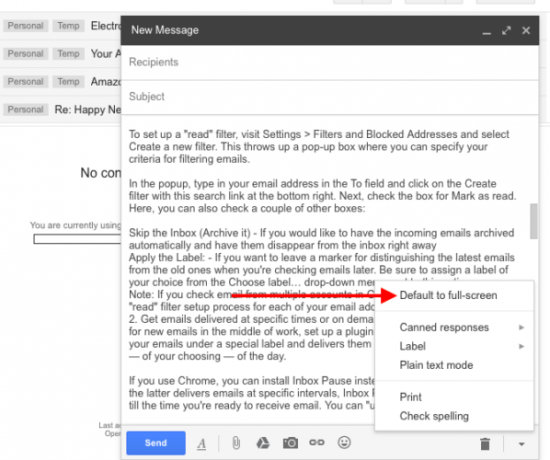Open more options arrow beside trash
The height and width of the screenshot is (460, 550).
(x=522, y=444)
